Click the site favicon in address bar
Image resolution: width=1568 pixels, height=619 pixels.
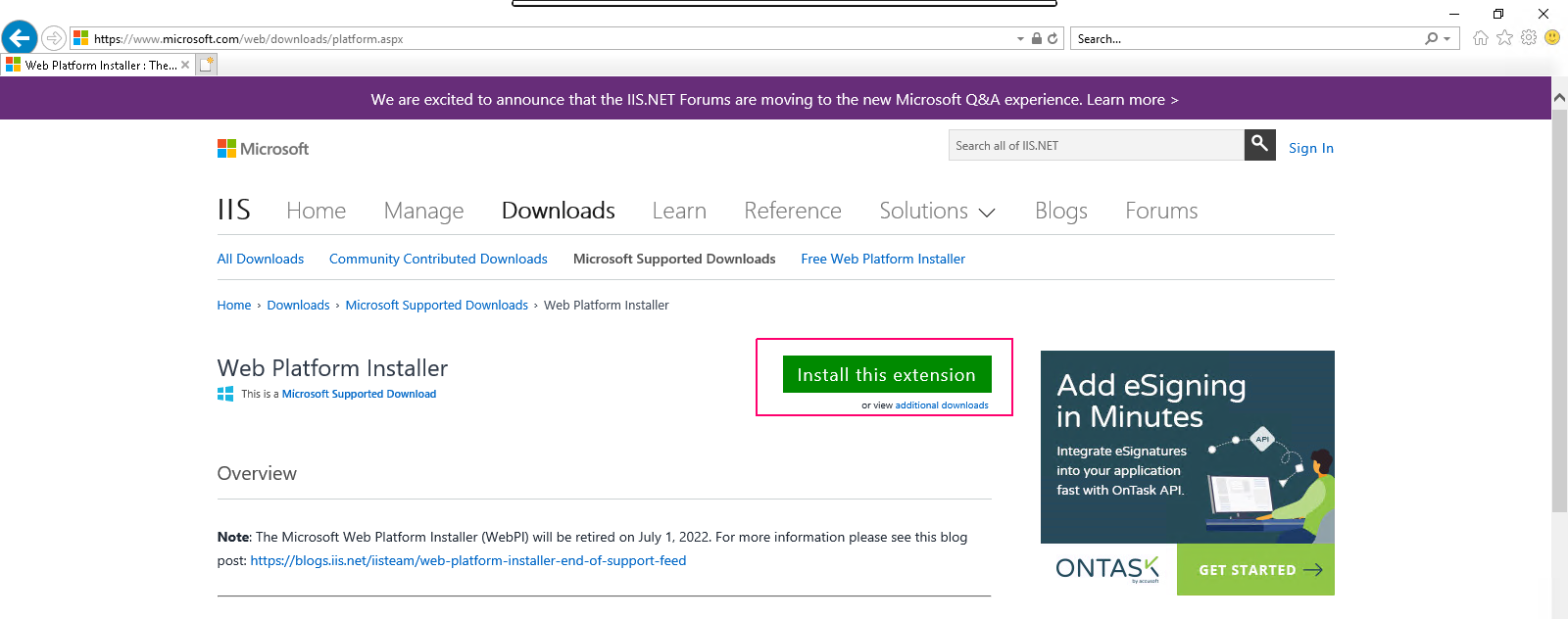click(81, 38)
